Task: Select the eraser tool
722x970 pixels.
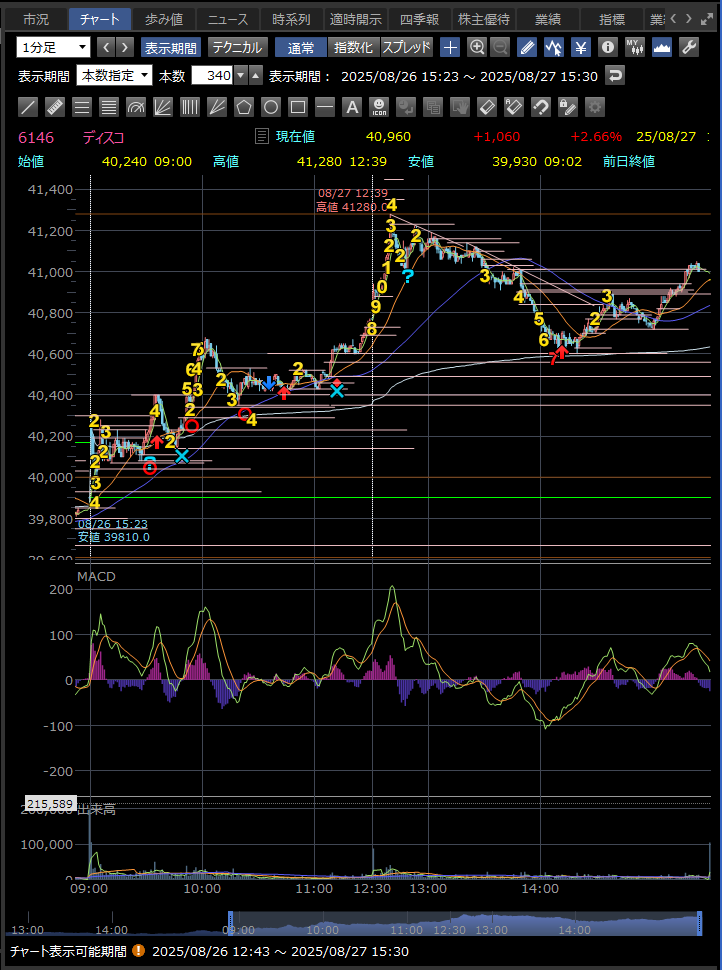Action: [488, 107]
